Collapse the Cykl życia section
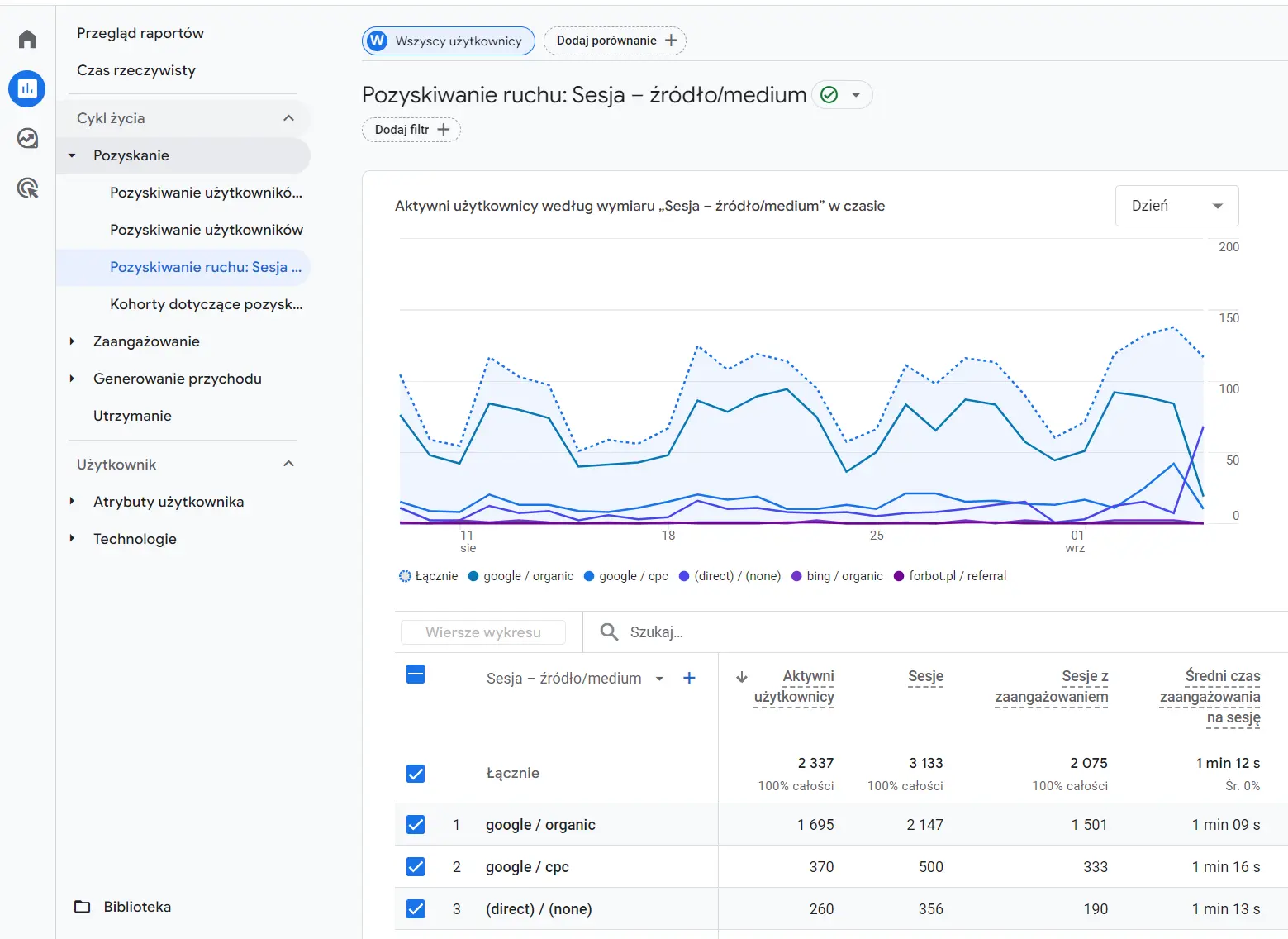 click(x=288, y=118)
